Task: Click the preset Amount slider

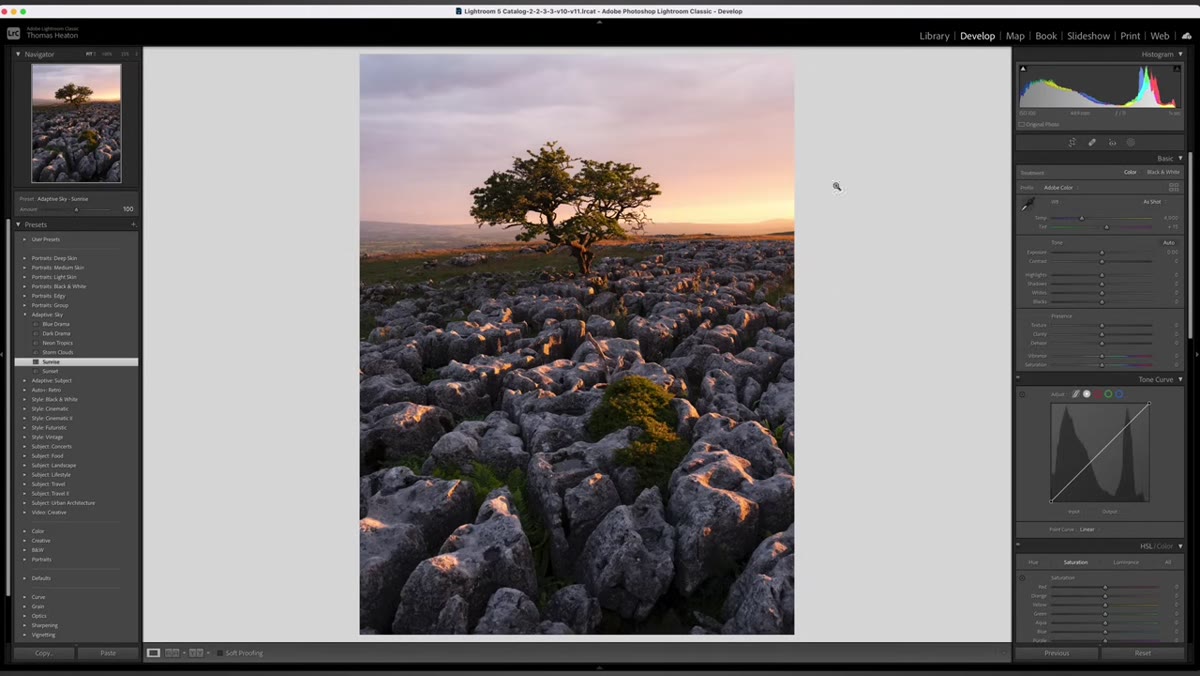Action: point(76,209)
